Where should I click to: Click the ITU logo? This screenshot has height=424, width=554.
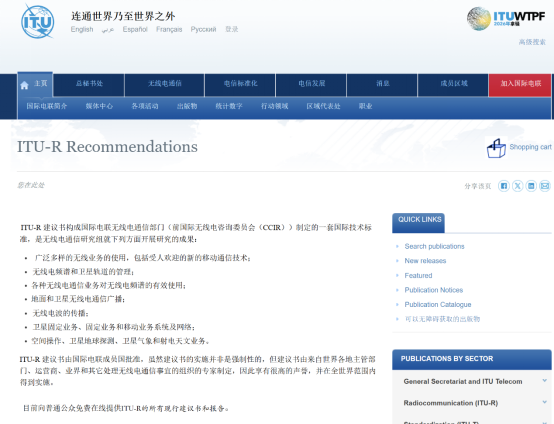coord(37,21)
